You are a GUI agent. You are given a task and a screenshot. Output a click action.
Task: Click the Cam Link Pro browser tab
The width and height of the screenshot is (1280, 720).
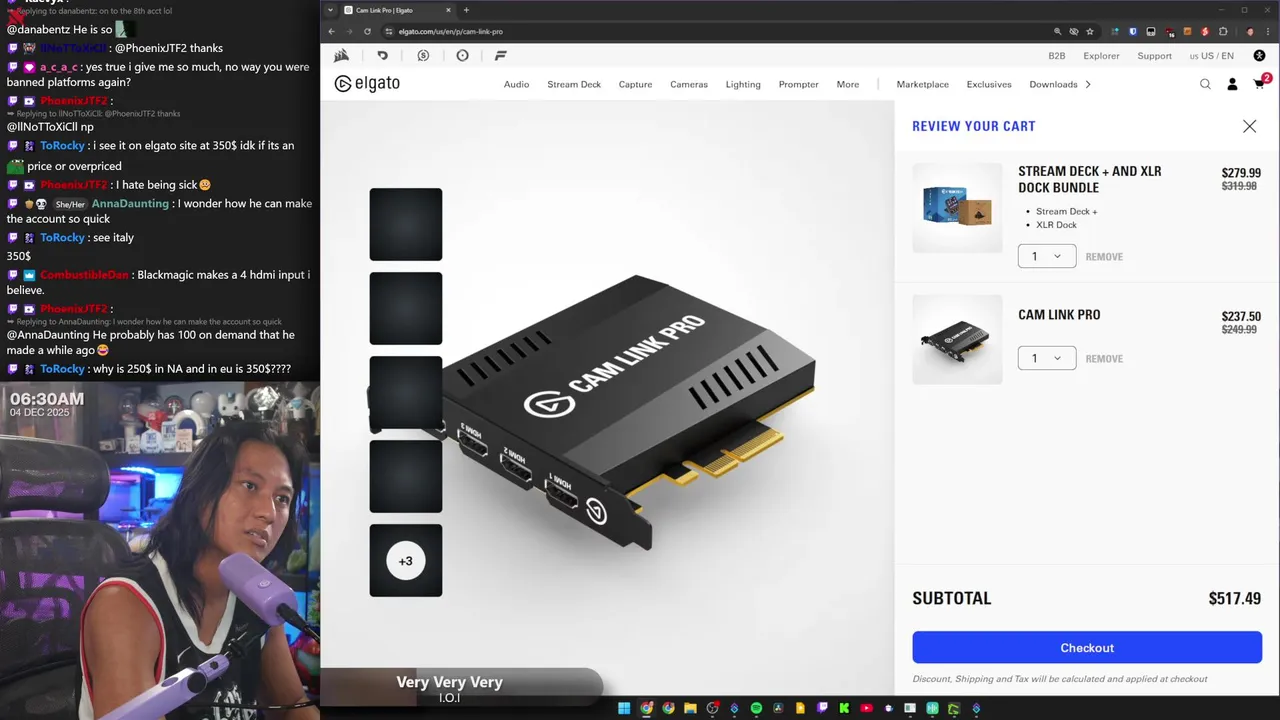tap(395, 10)
